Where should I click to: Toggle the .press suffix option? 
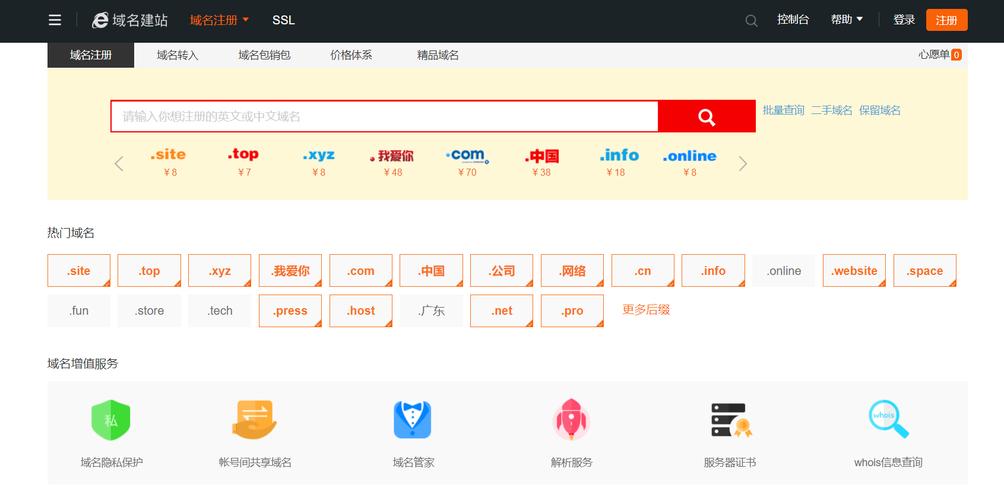tap(290, 311)
